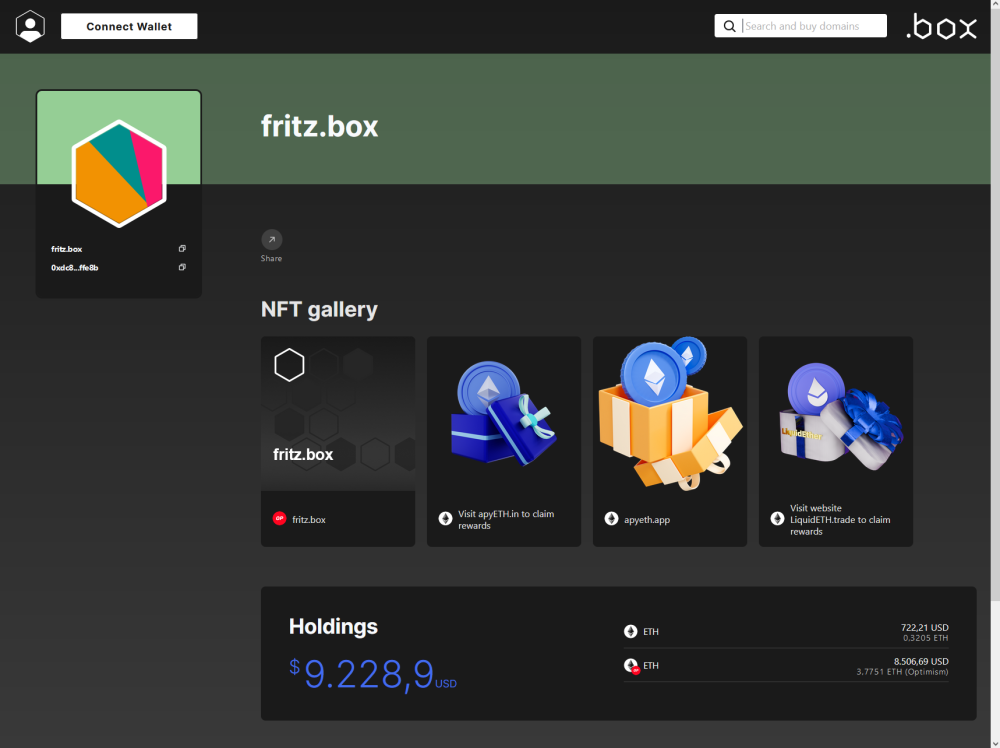Click the 'Visit apyETH.in to claim rewards' caption
The height and width of the screenshot is (748, 1000).
[x=506, y=520]
